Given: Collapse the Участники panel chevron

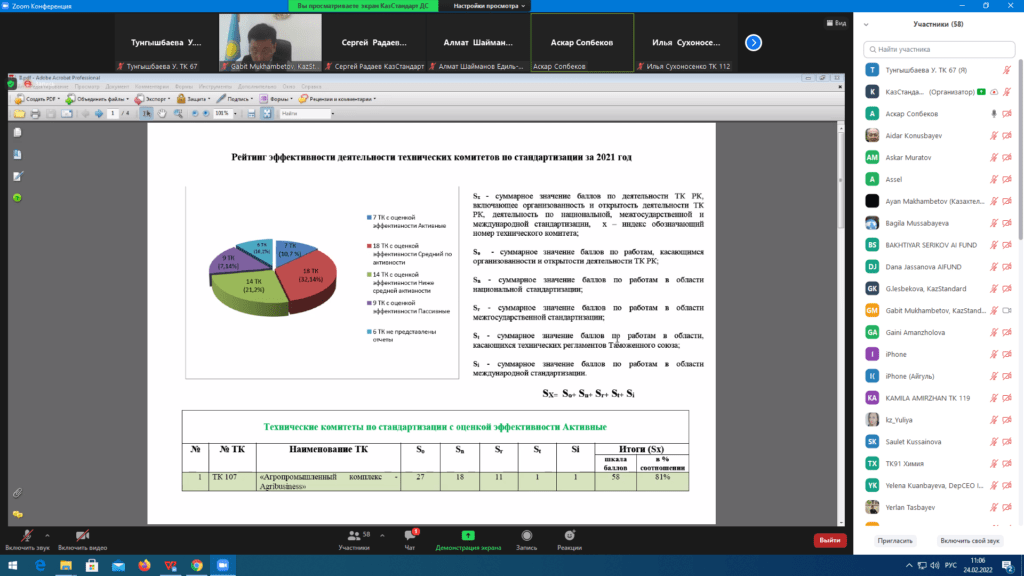Looking at the screenshot, I should tap(866, 25).
